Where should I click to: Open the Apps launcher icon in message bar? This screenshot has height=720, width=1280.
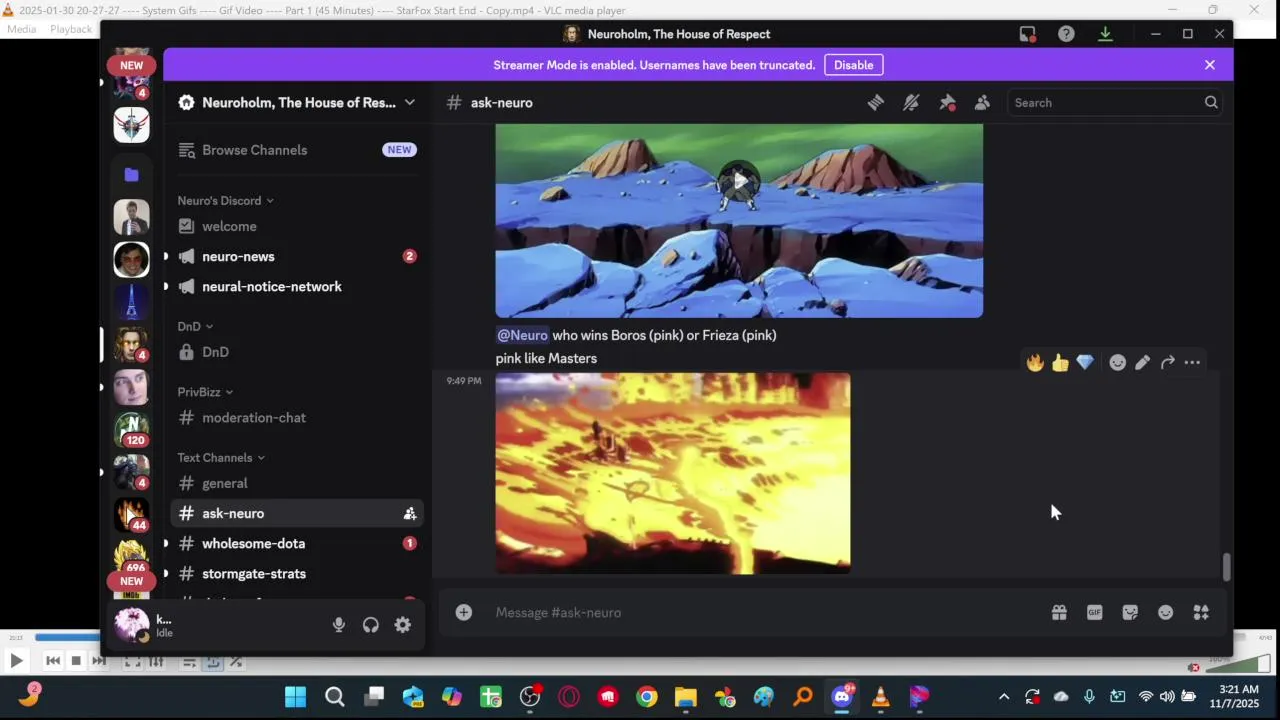tap(1201, 612)
